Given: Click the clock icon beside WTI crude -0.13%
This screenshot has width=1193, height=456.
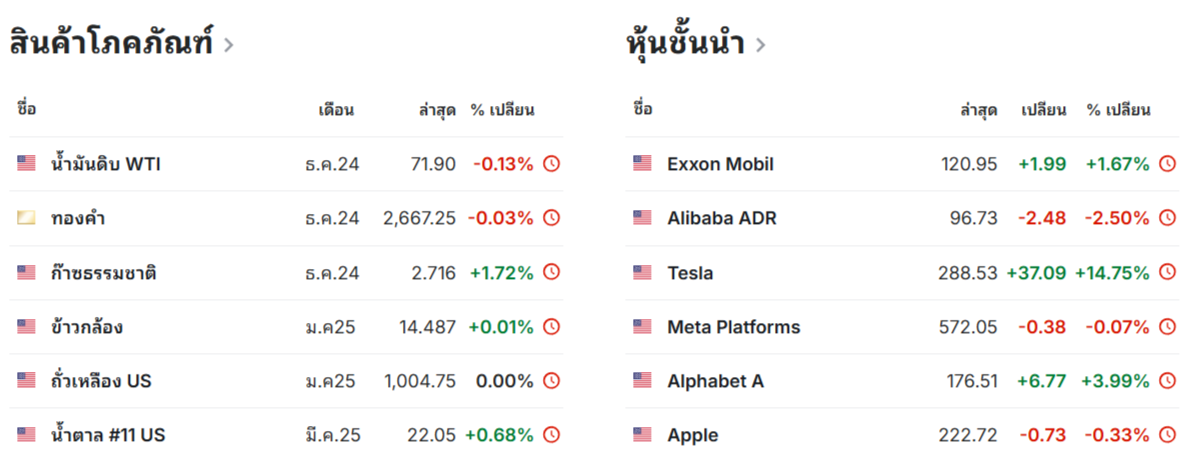Looking at the screenshot, I should click(551, 163).
